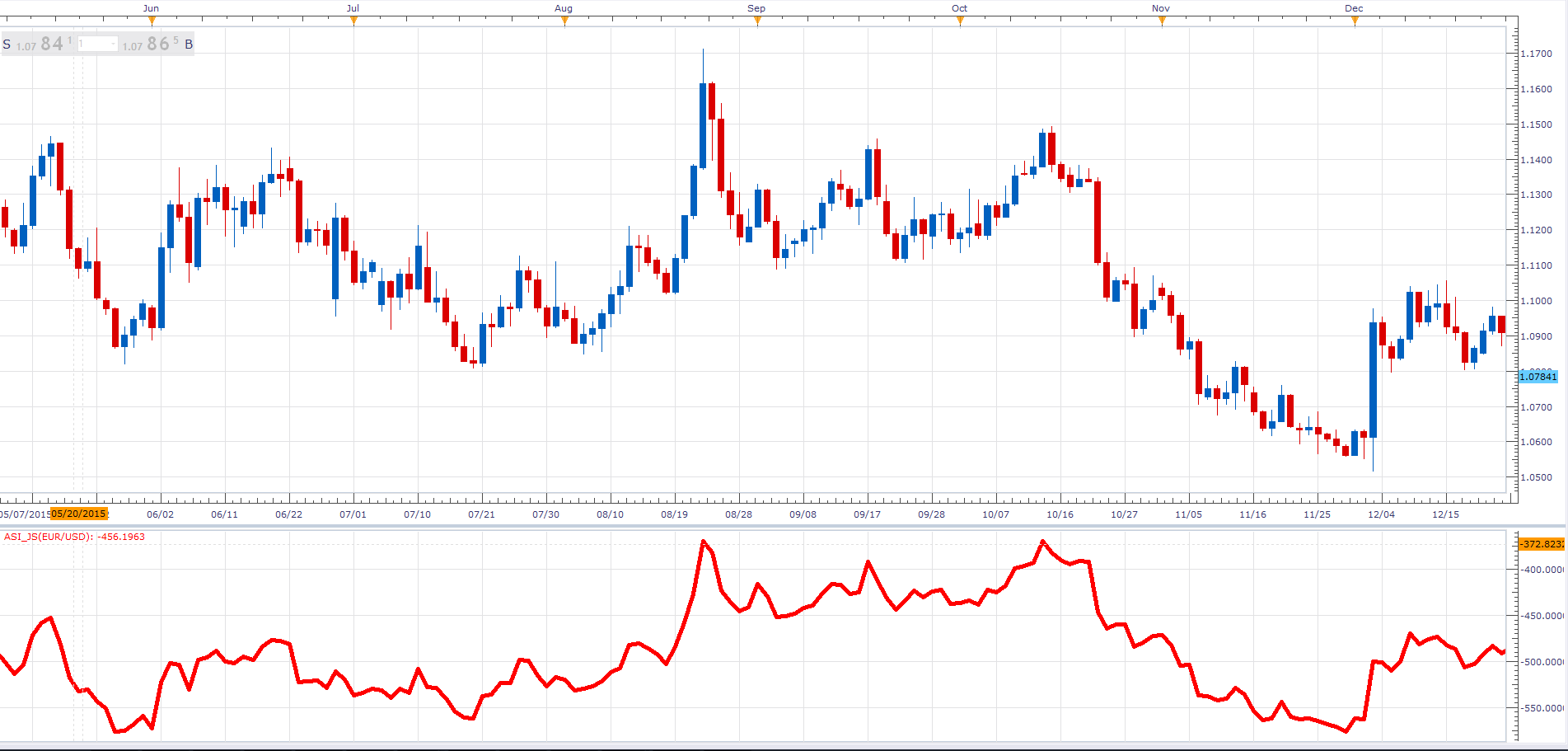Click the 11/25 date axis label

pos(1317,514)
